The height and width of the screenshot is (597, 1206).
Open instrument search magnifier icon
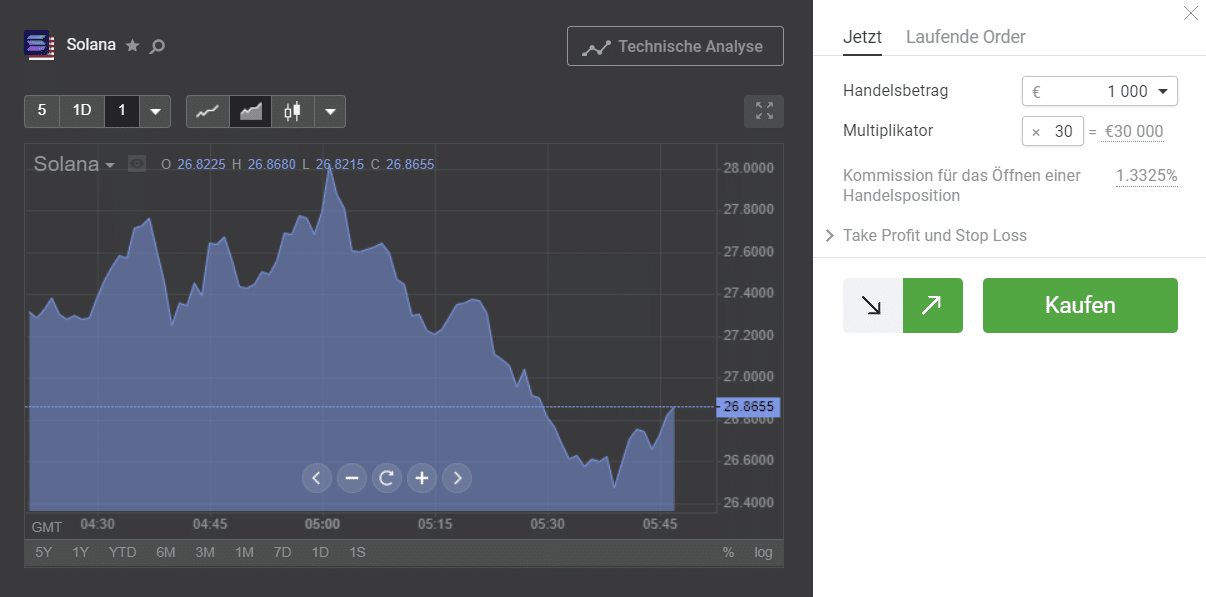coord(157,45)
